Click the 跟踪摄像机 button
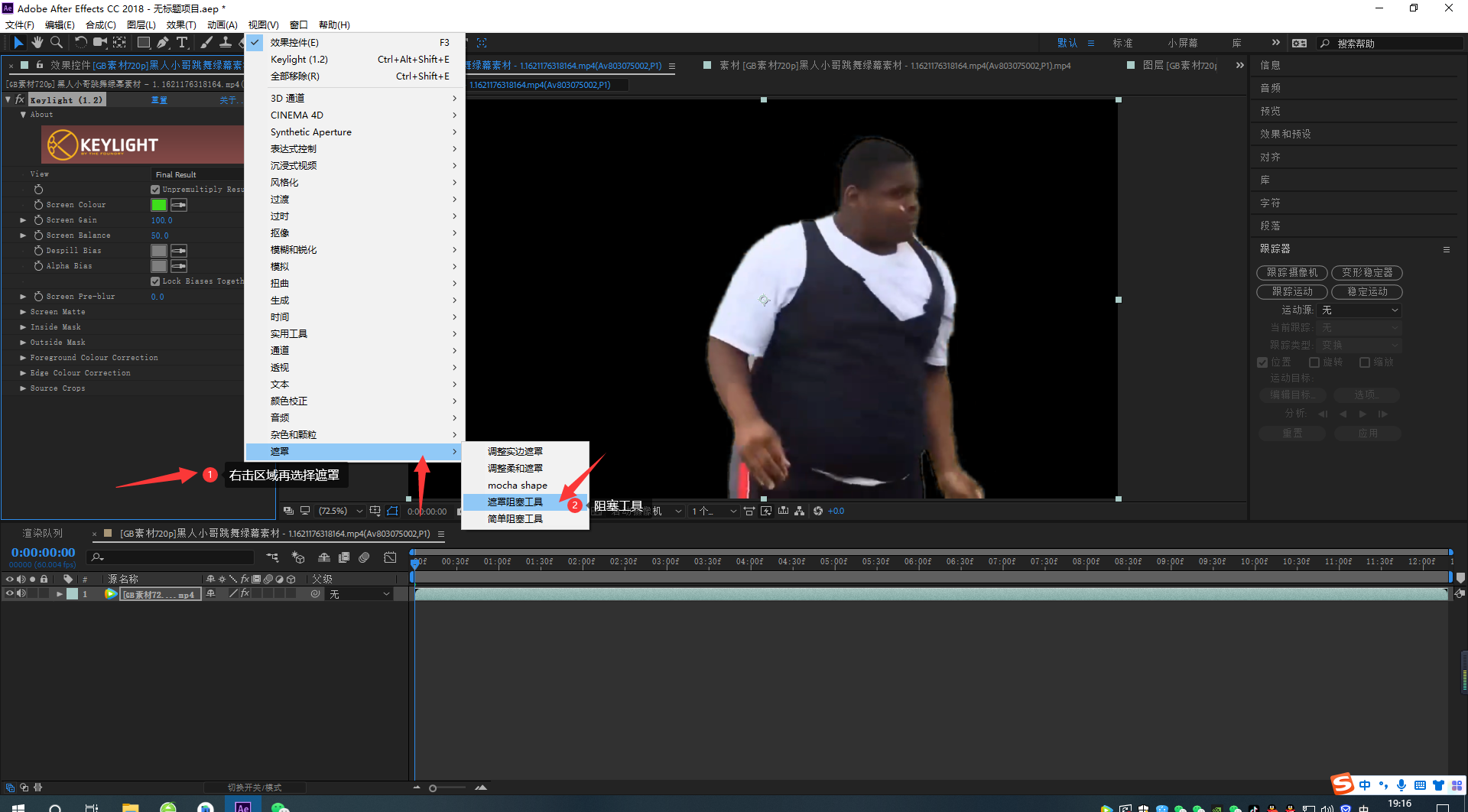1468x812 pixels. 1291,273
